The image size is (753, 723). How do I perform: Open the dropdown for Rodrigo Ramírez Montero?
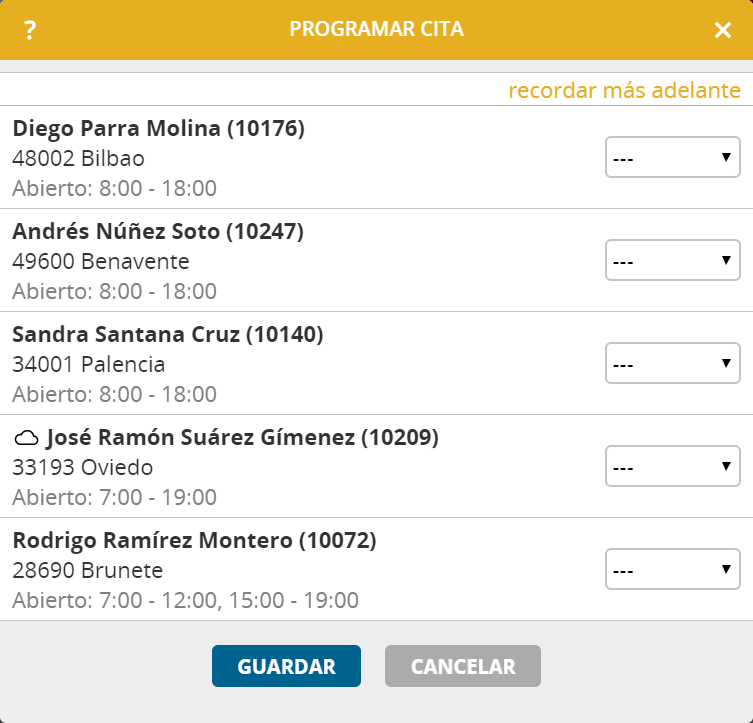[x=672, y=569]
